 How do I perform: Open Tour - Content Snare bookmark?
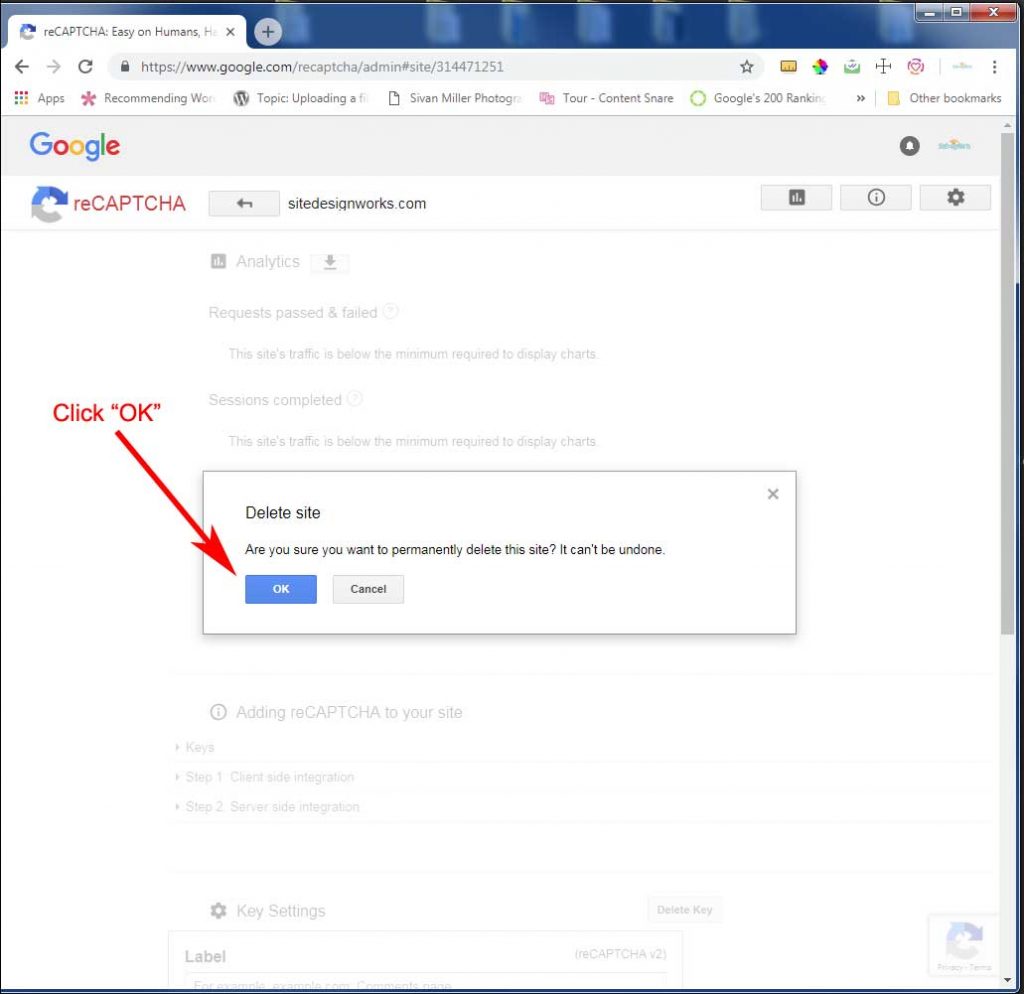click(x=607, y=98)
